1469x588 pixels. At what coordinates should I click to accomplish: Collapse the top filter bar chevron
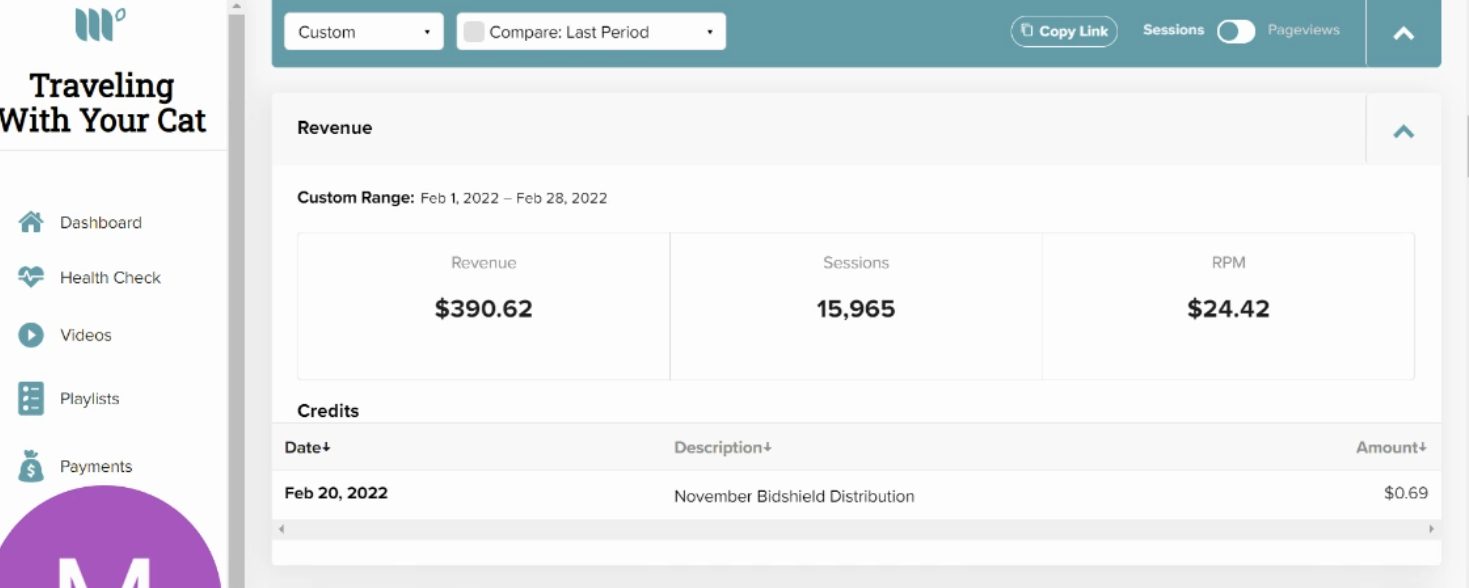pos(1404,33)
